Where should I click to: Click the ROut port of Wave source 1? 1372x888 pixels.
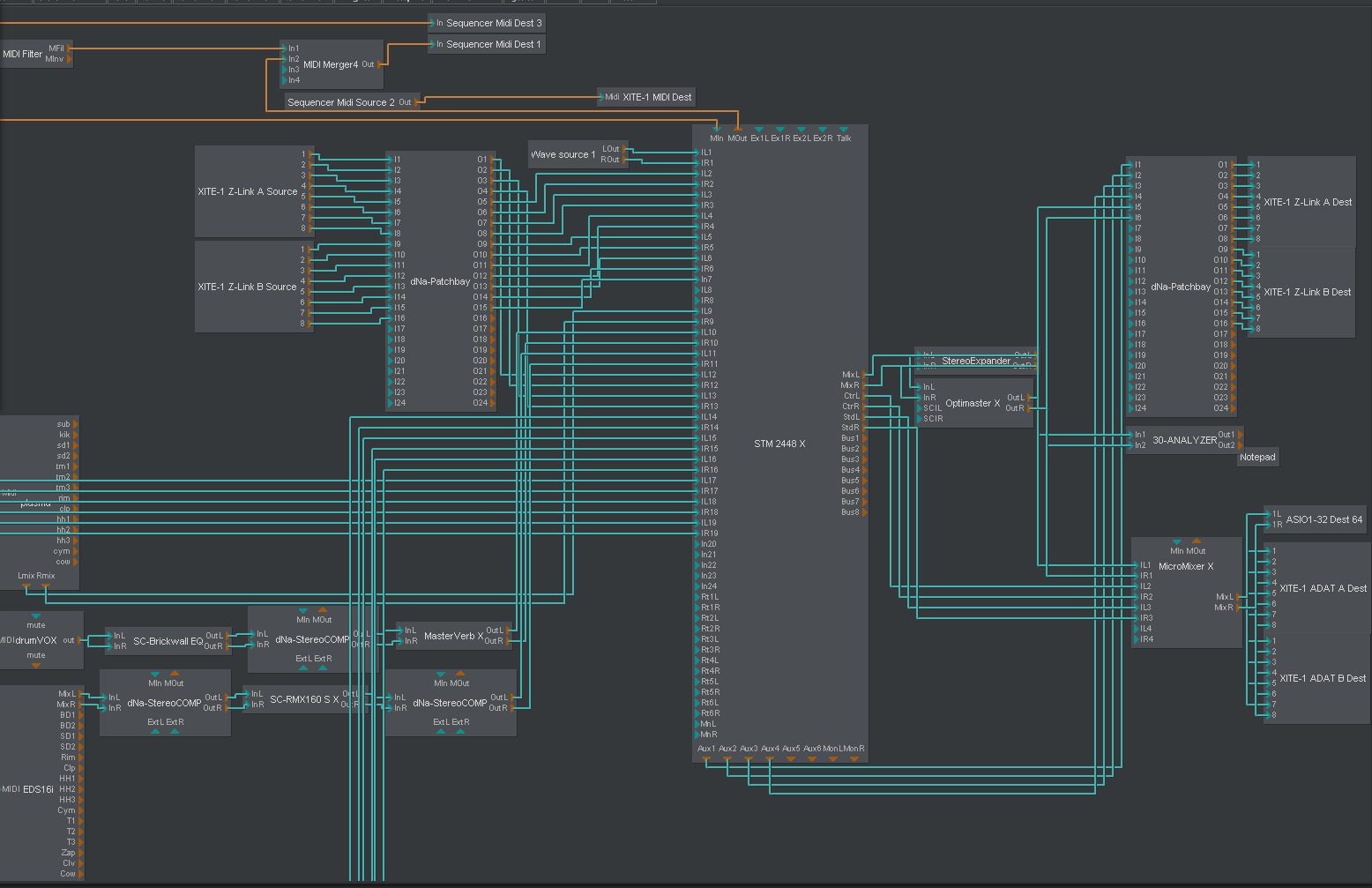click(624, 160)
